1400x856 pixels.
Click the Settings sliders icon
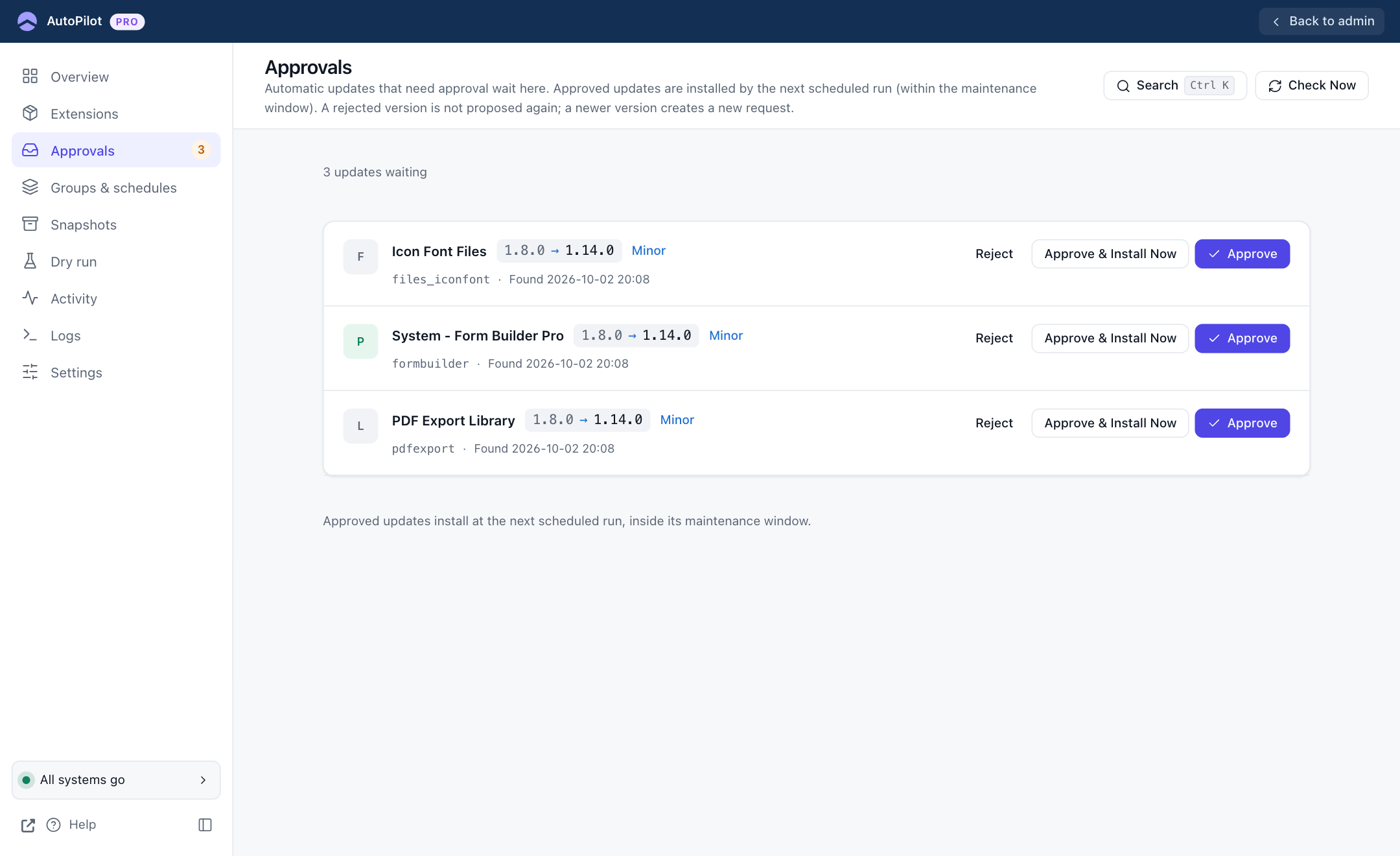coord(30,372)
